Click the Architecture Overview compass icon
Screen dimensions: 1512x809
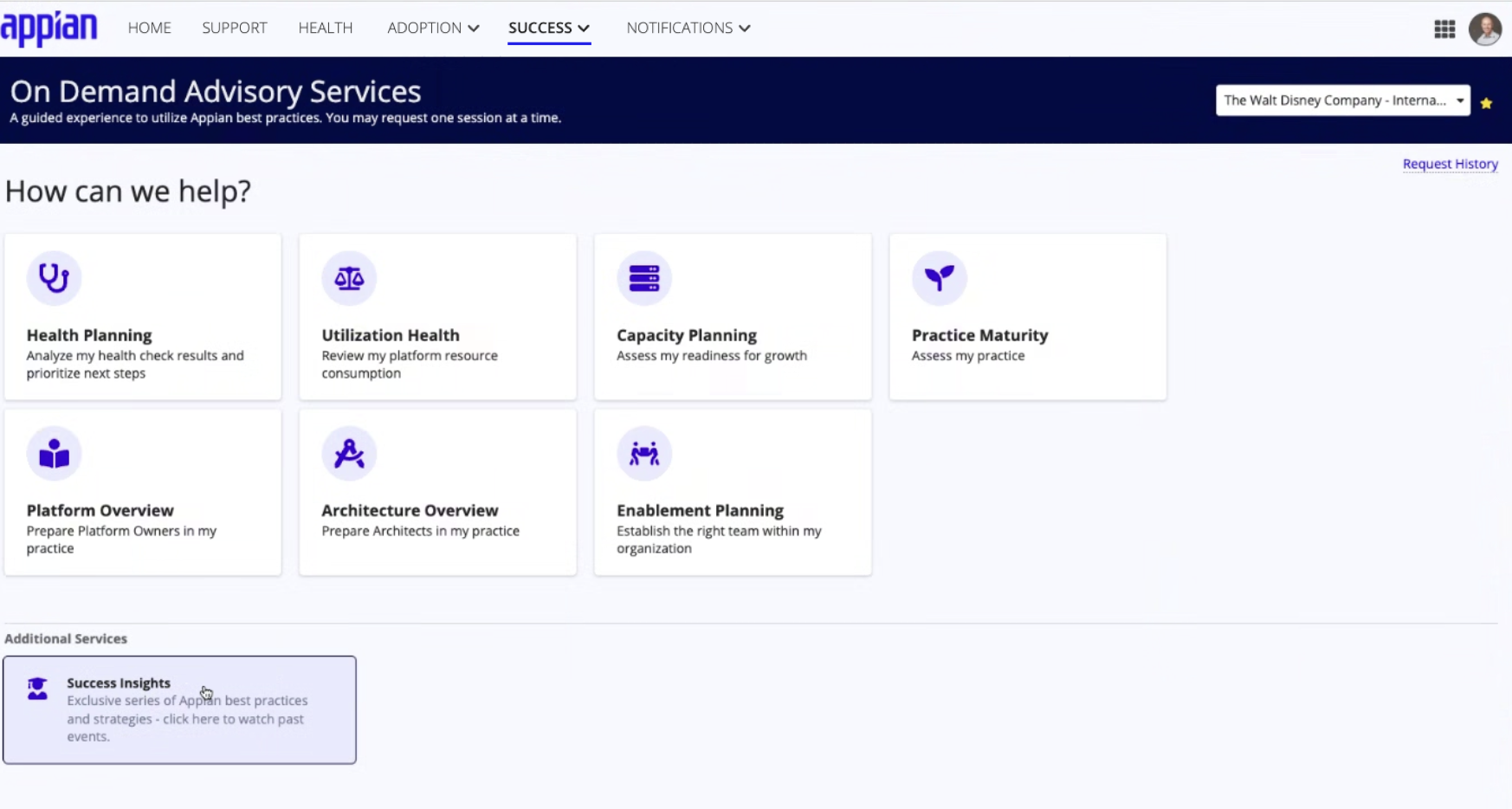(x=349, y=453)
